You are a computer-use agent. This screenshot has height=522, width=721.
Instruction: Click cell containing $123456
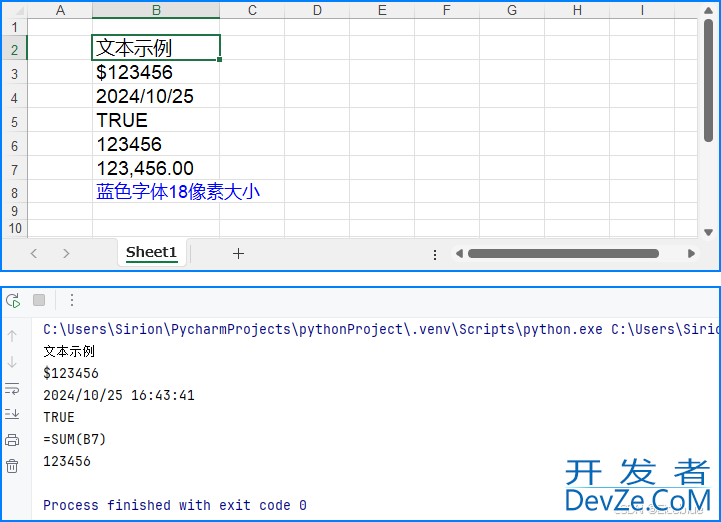point(156,72)
